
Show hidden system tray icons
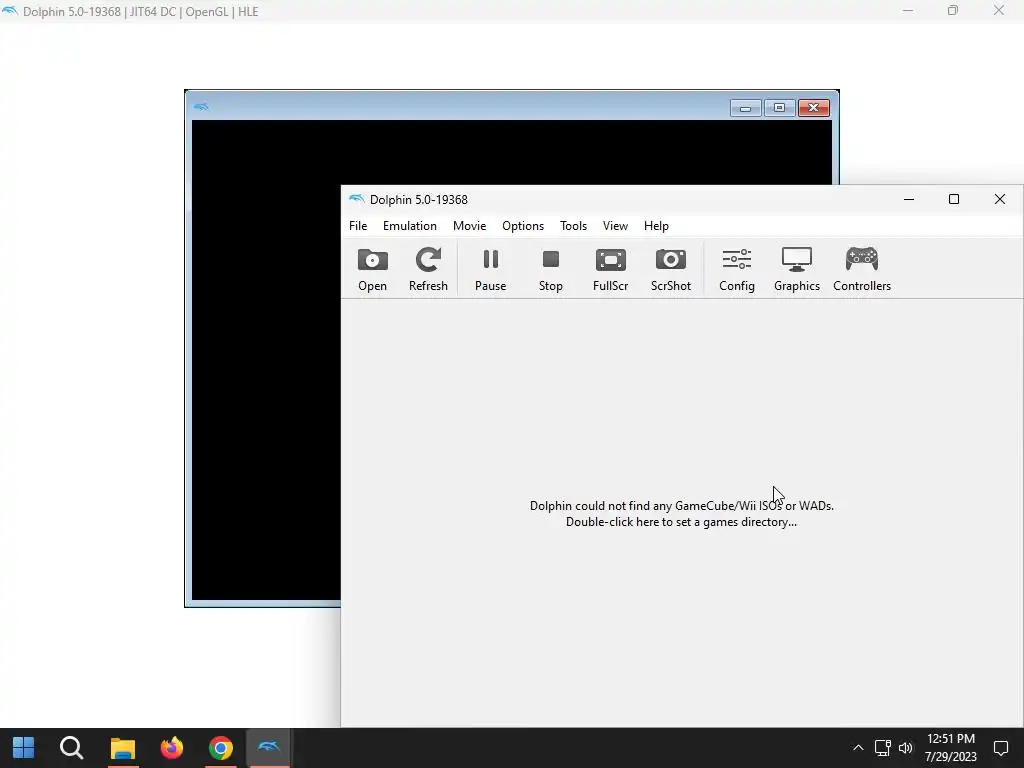pyautogui.click(x=858, y=748)
